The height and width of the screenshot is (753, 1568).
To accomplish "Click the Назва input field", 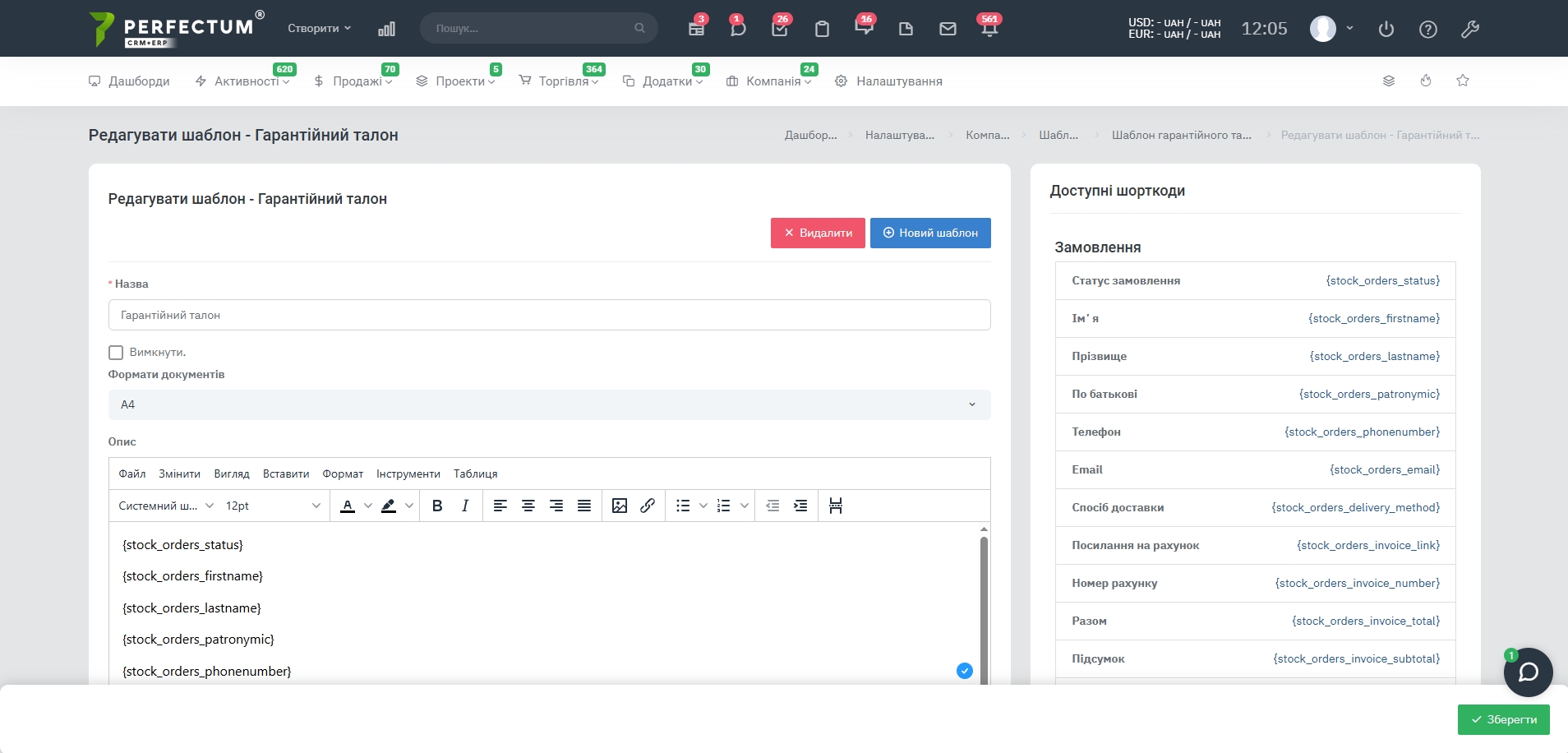I will pos(549,315).
